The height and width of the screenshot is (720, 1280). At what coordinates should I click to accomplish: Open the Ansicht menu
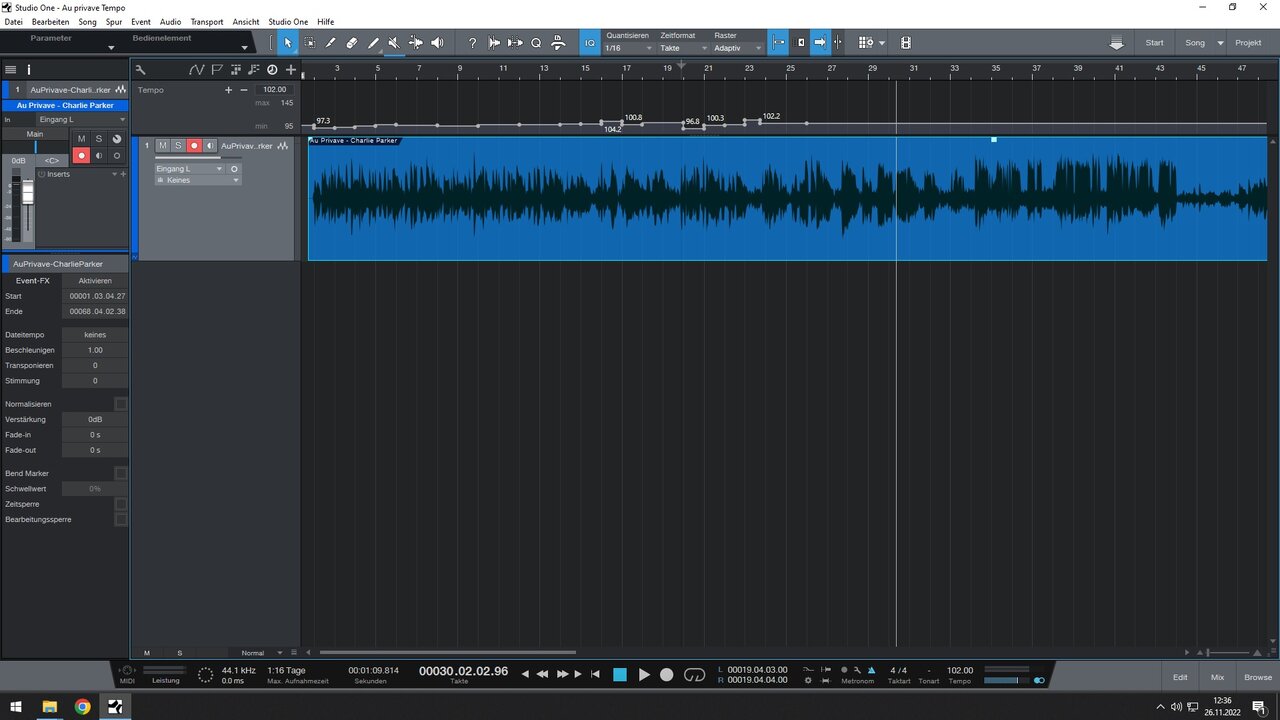click(x=245, y=21)
